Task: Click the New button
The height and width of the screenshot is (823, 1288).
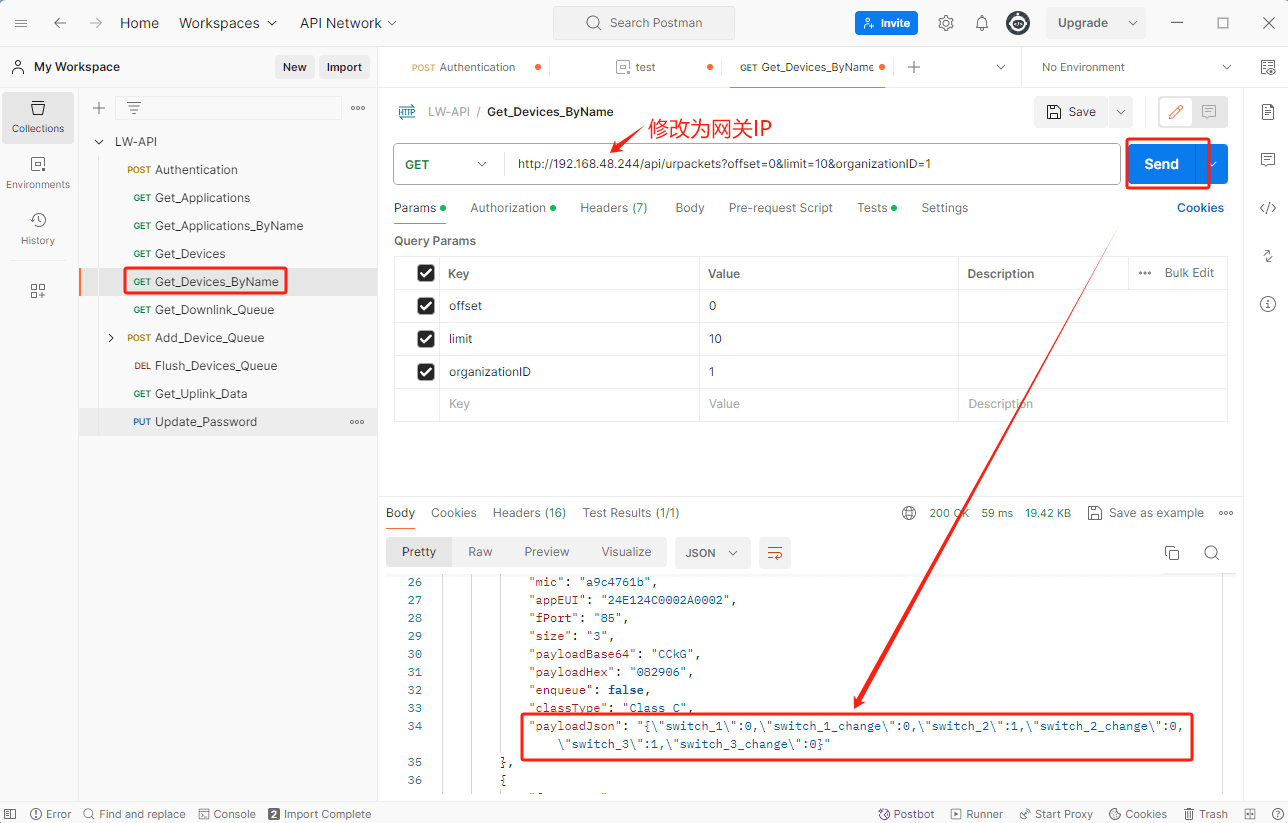Action: [x=295, y=67]
